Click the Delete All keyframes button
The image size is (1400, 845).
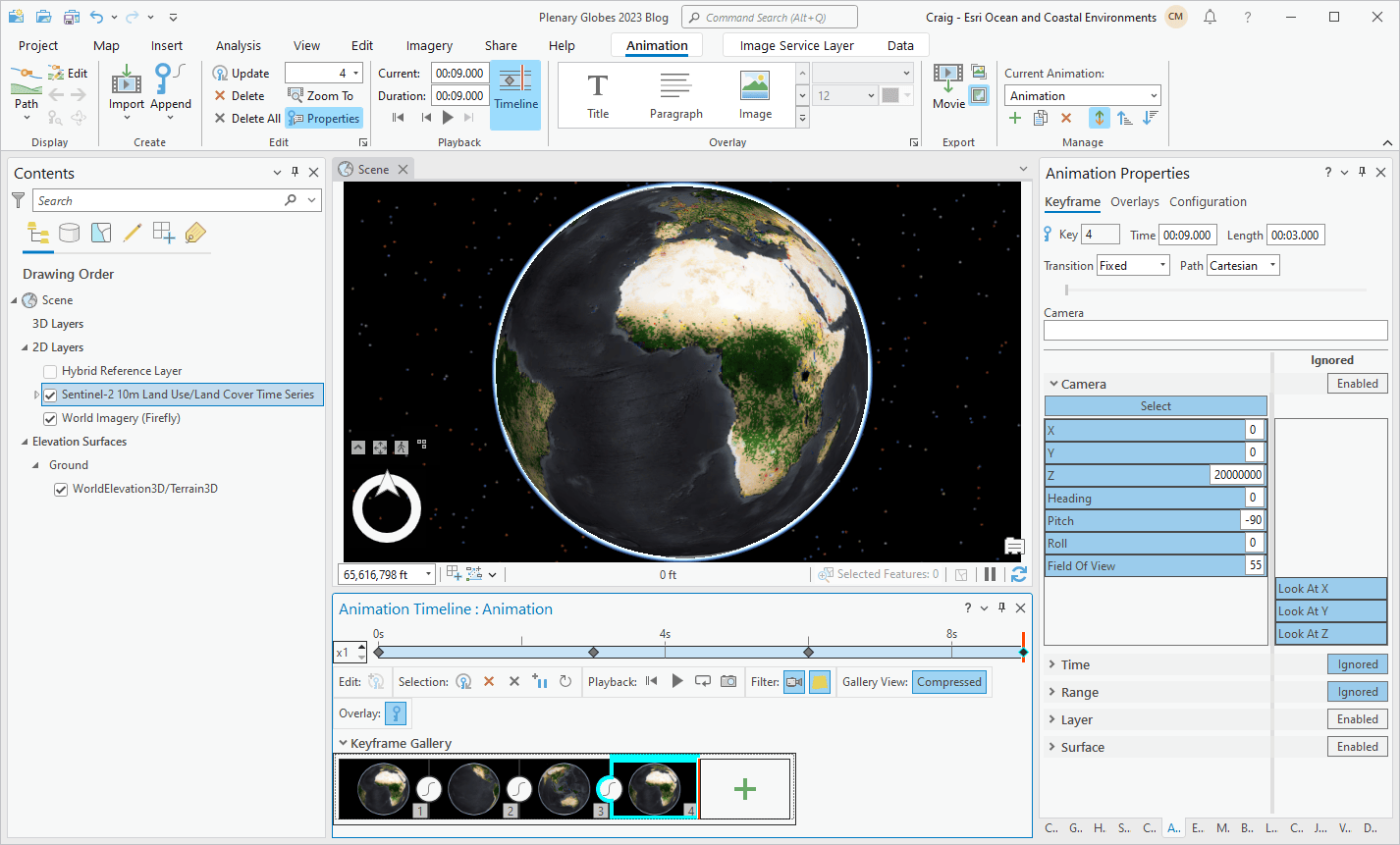pos(247,119)
